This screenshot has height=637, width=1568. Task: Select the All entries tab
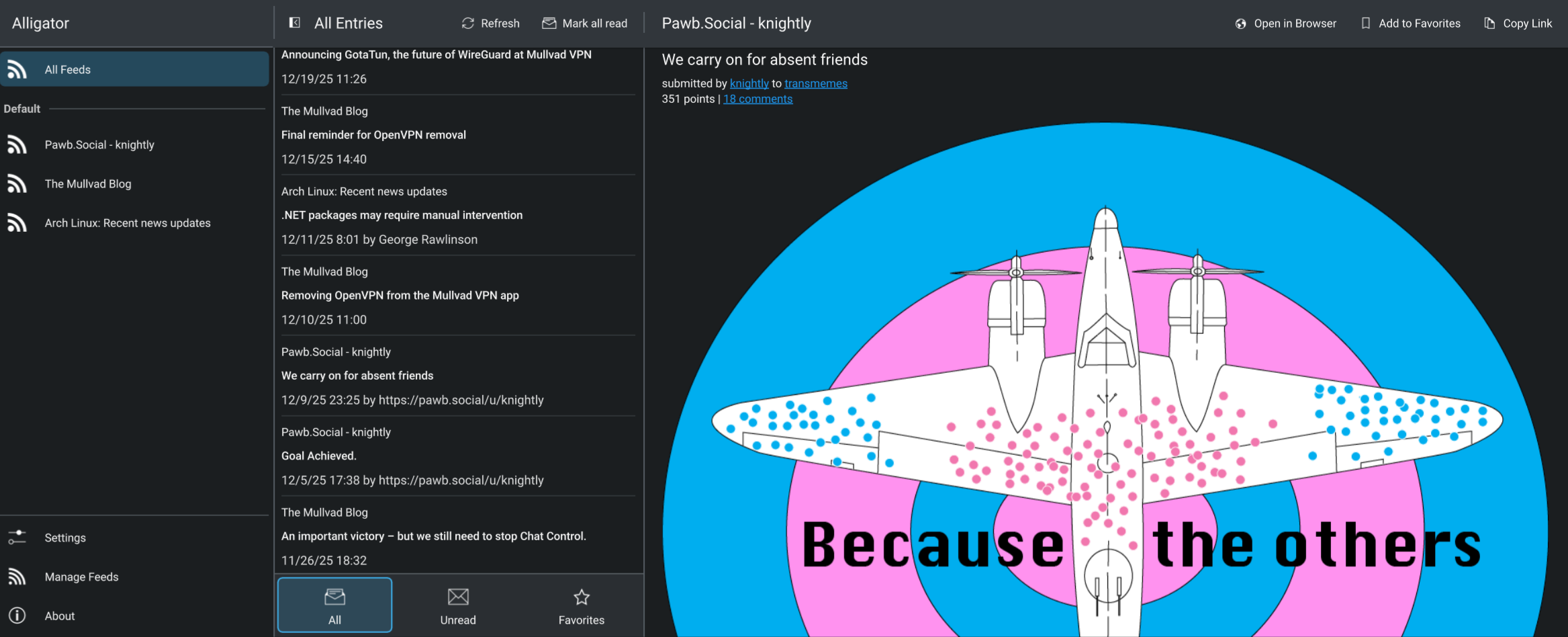pos(334,605)
